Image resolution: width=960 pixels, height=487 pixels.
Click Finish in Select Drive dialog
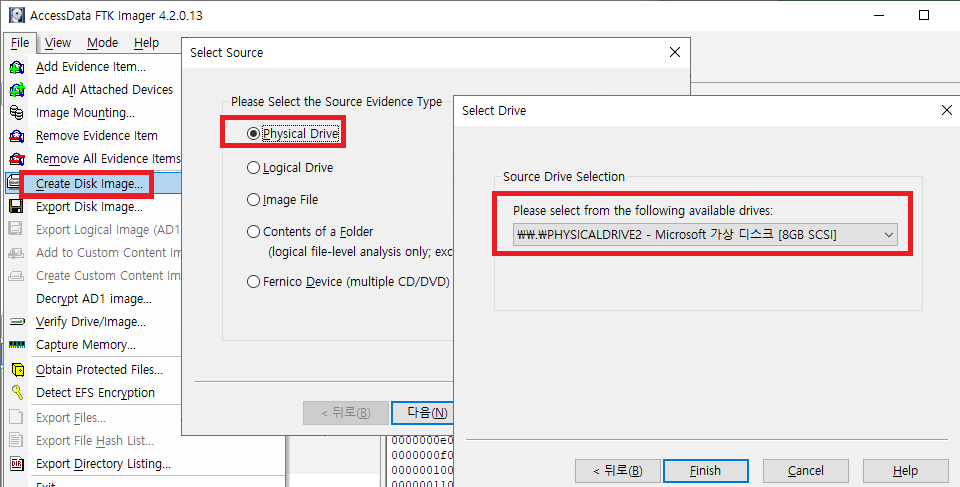tap(705, 471)
